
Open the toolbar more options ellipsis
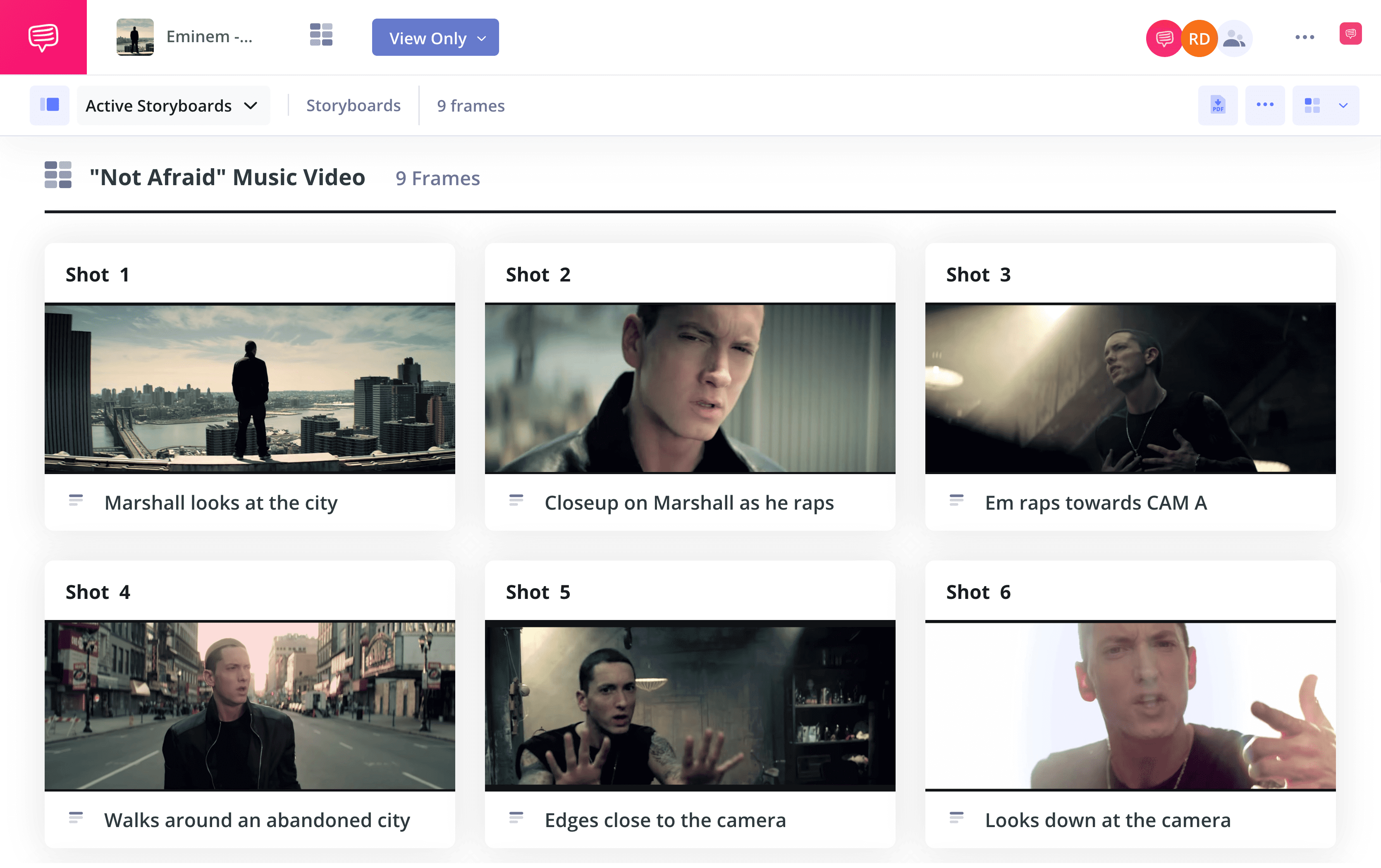(x=1264, y=105)
